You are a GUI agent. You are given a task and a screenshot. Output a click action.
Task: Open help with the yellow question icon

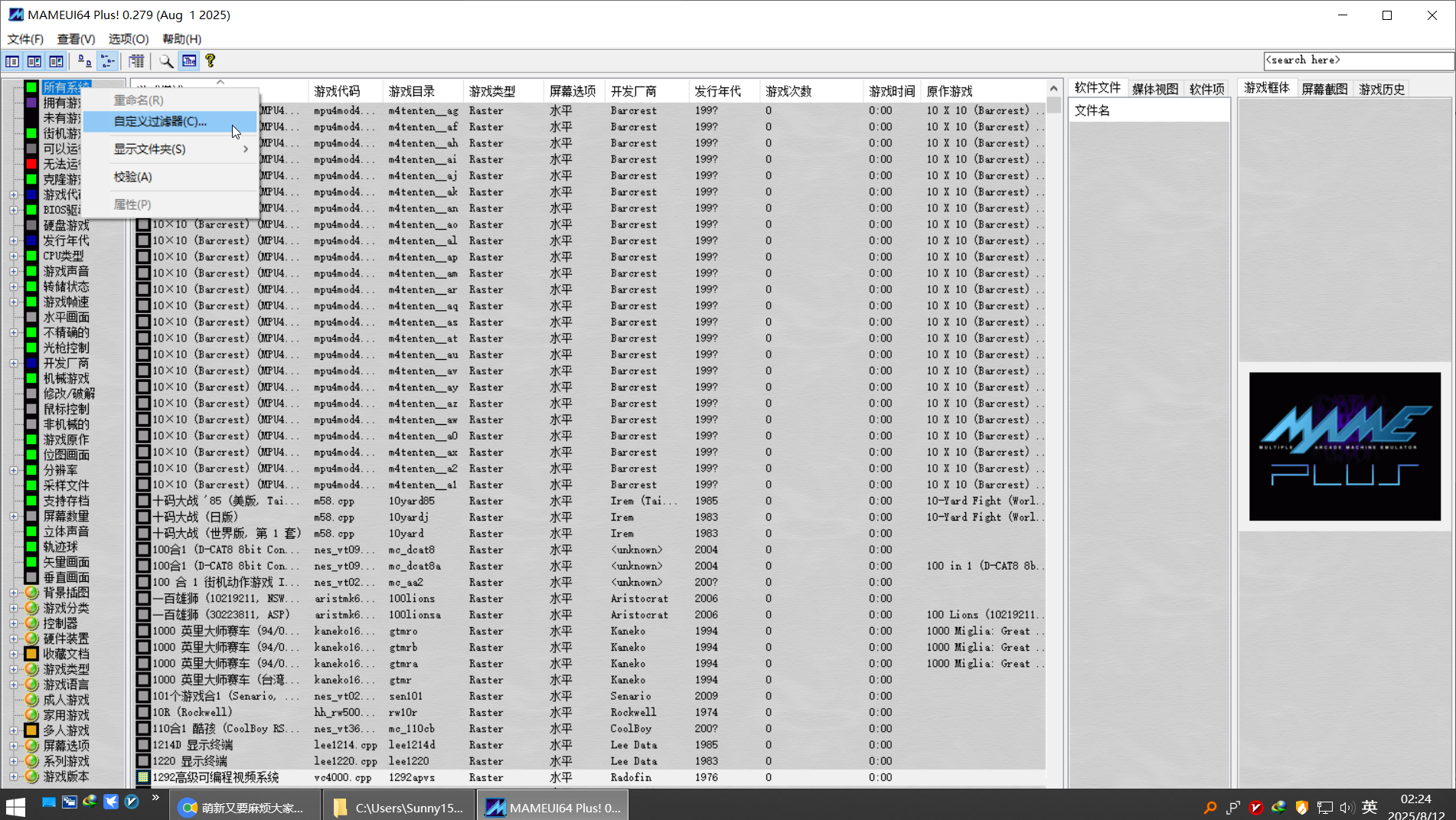click(x=210, y=61)
